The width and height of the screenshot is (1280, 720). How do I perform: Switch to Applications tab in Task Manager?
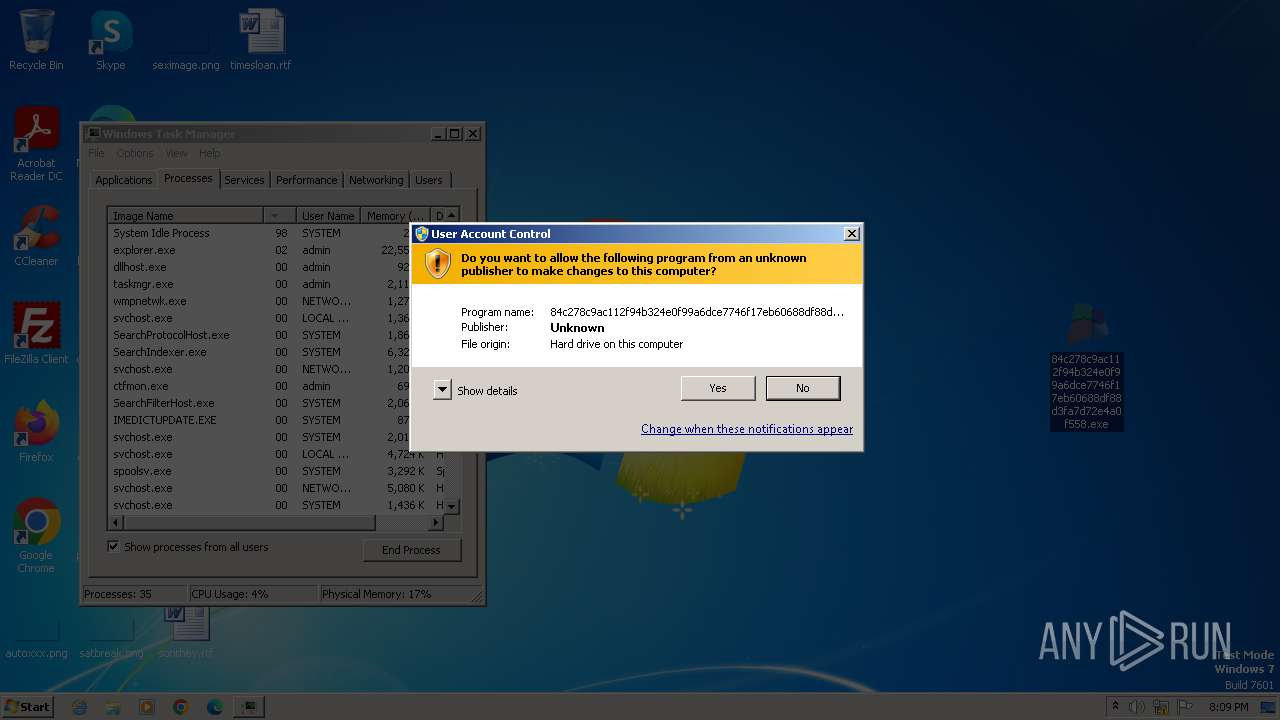124,180
